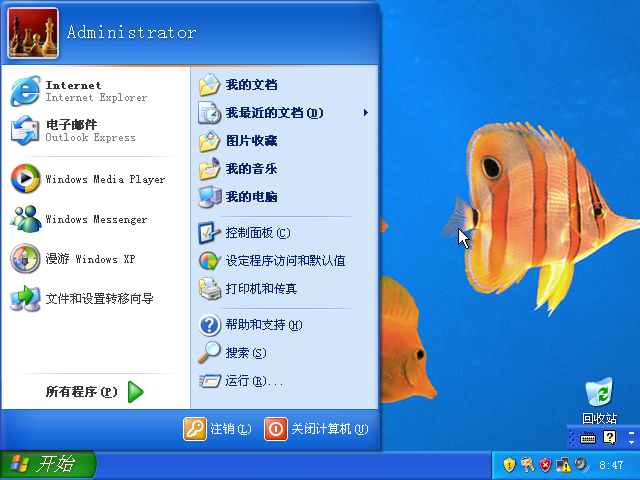
Task: Click the 'Windows Media Player' label
Action: [105, 179]
